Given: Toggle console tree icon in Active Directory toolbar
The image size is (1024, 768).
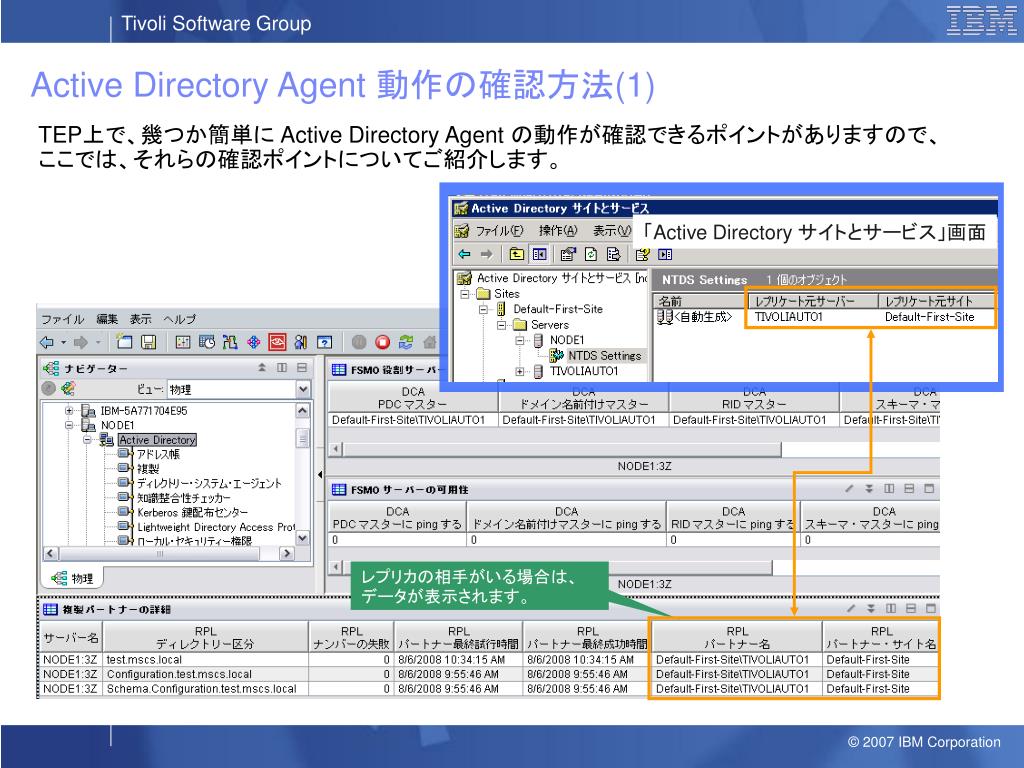Looking at the screenshot, I should point(539,254).
